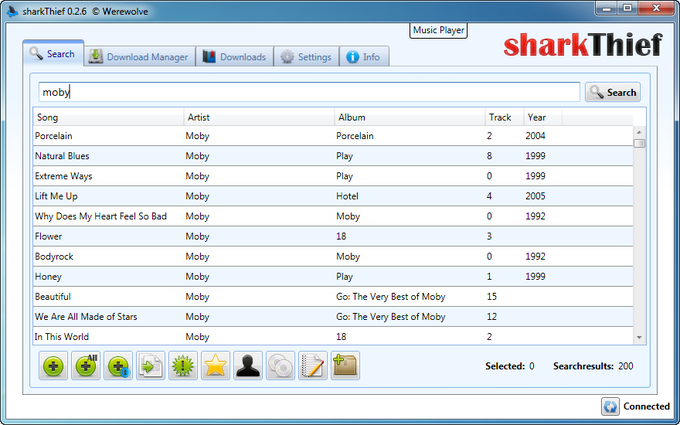The height and width of the screenshot is (425, 680).
Task: Click album 'Go: The Very Best of Moby' in Beautiful row
Action: (x=391, y=297)
